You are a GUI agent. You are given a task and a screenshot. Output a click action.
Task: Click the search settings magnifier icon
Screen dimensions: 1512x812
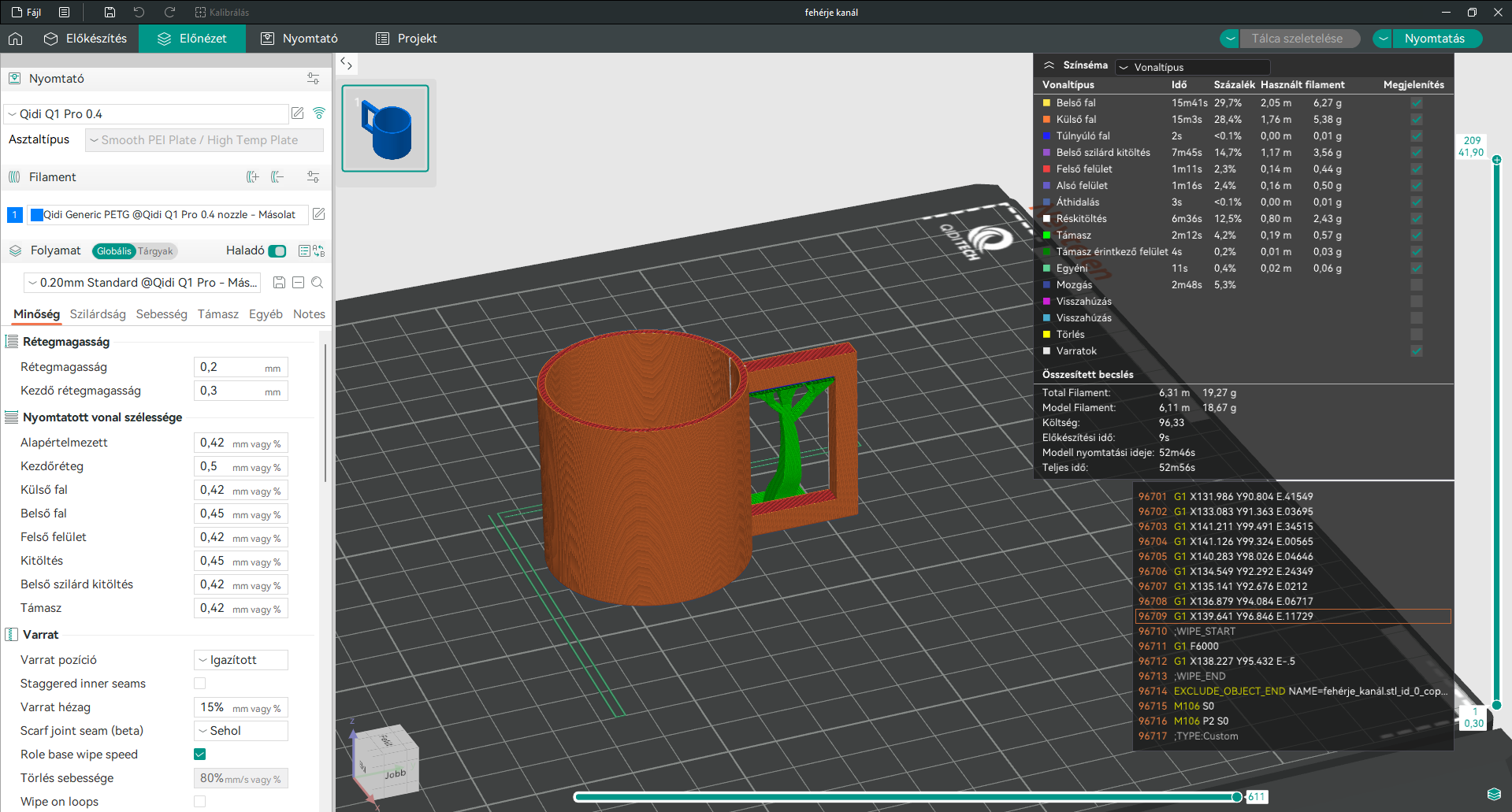coord(318,283)
